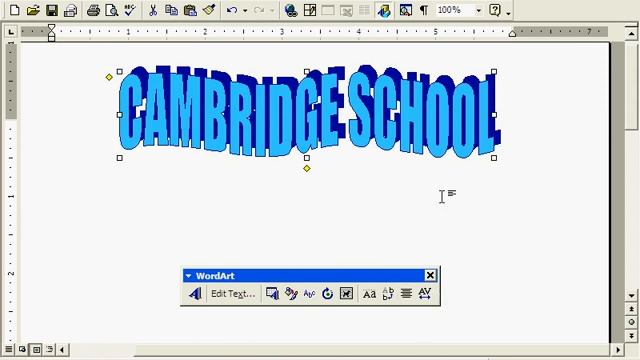
Task: Open Print Preview
Action: [x=111, y=10]
